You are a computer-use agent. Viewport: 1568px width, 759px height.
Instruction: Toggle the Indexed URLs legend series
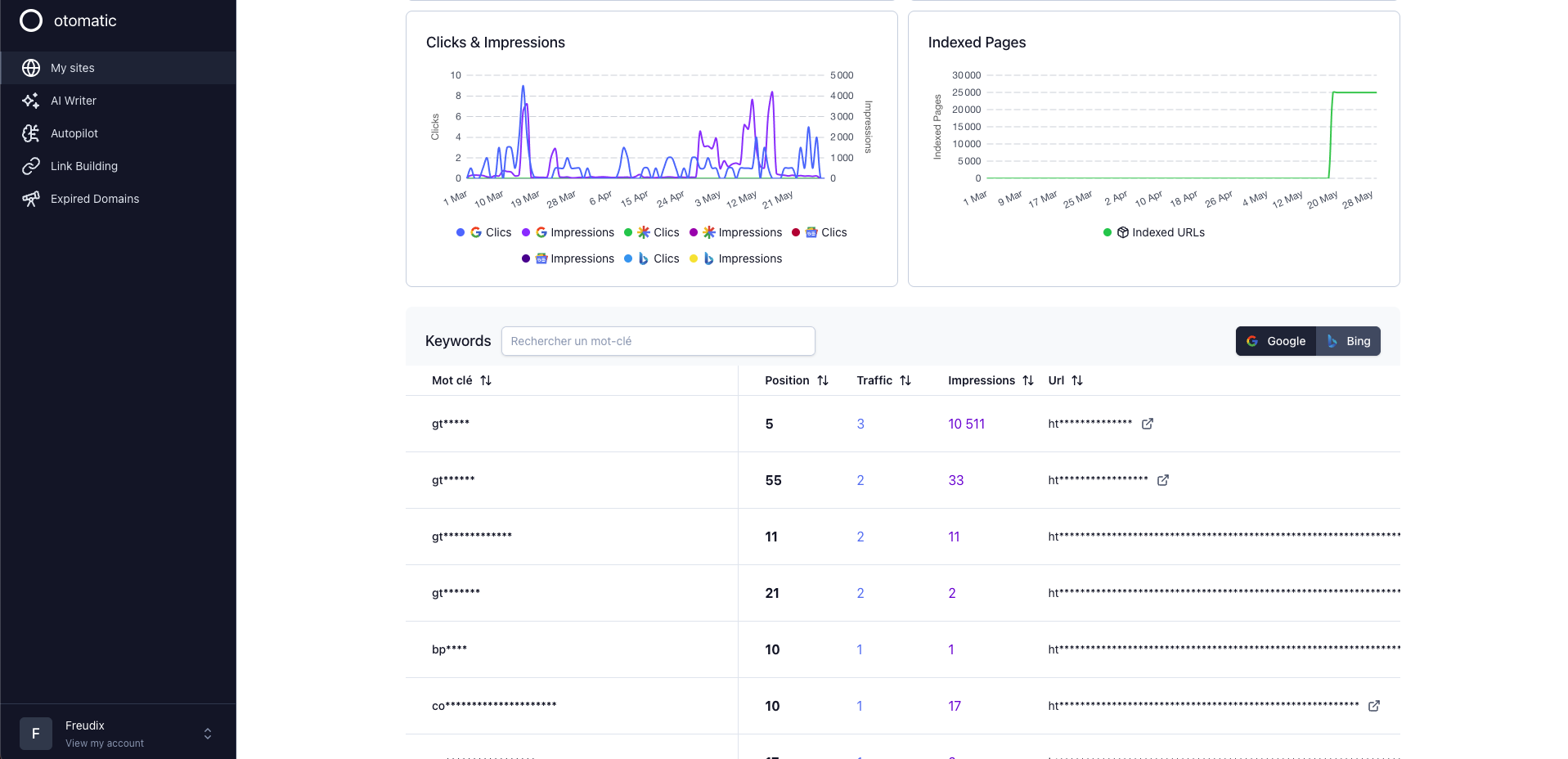click(1154, 232)
